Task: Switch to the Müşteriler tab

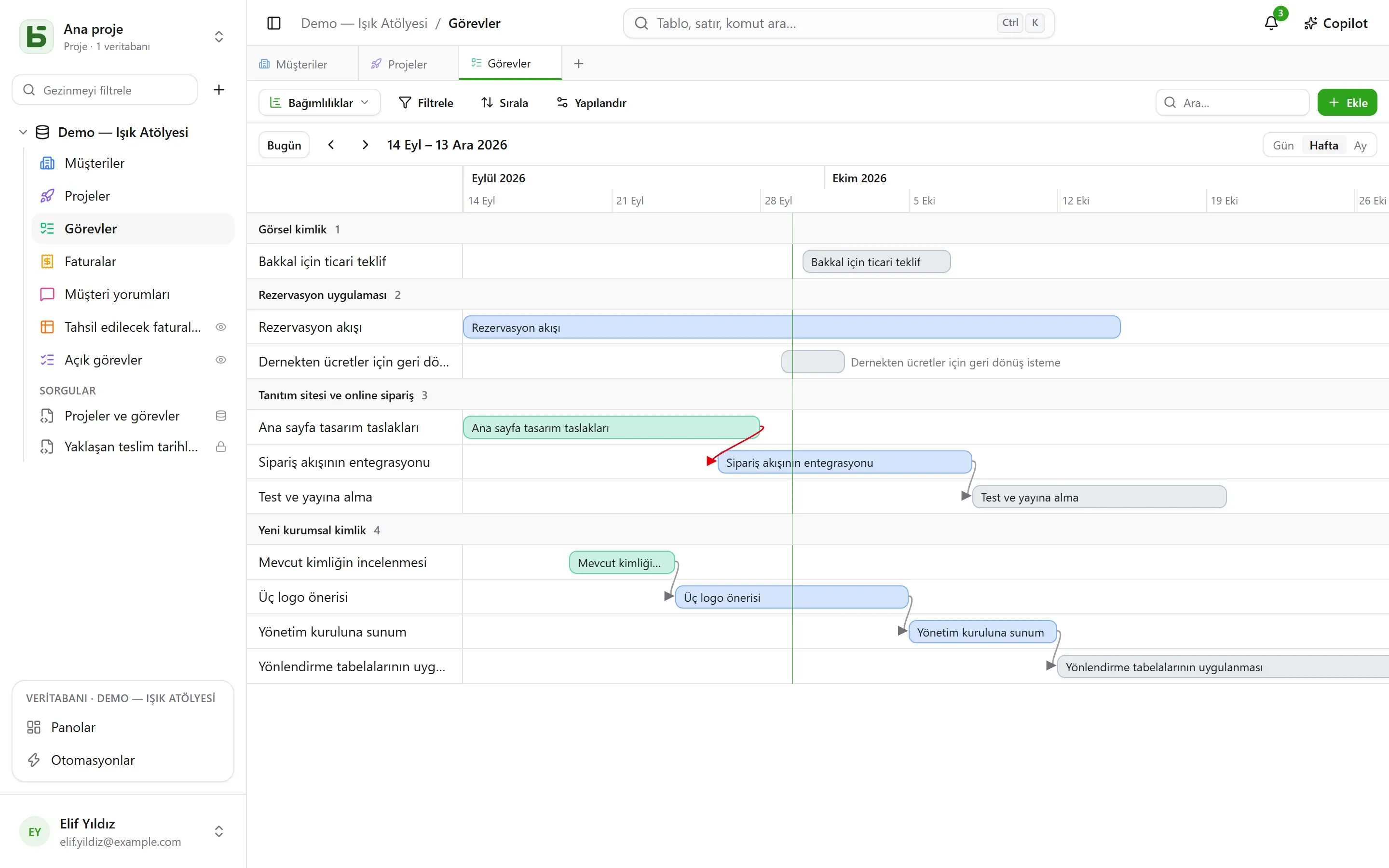Action: (302, 64)
